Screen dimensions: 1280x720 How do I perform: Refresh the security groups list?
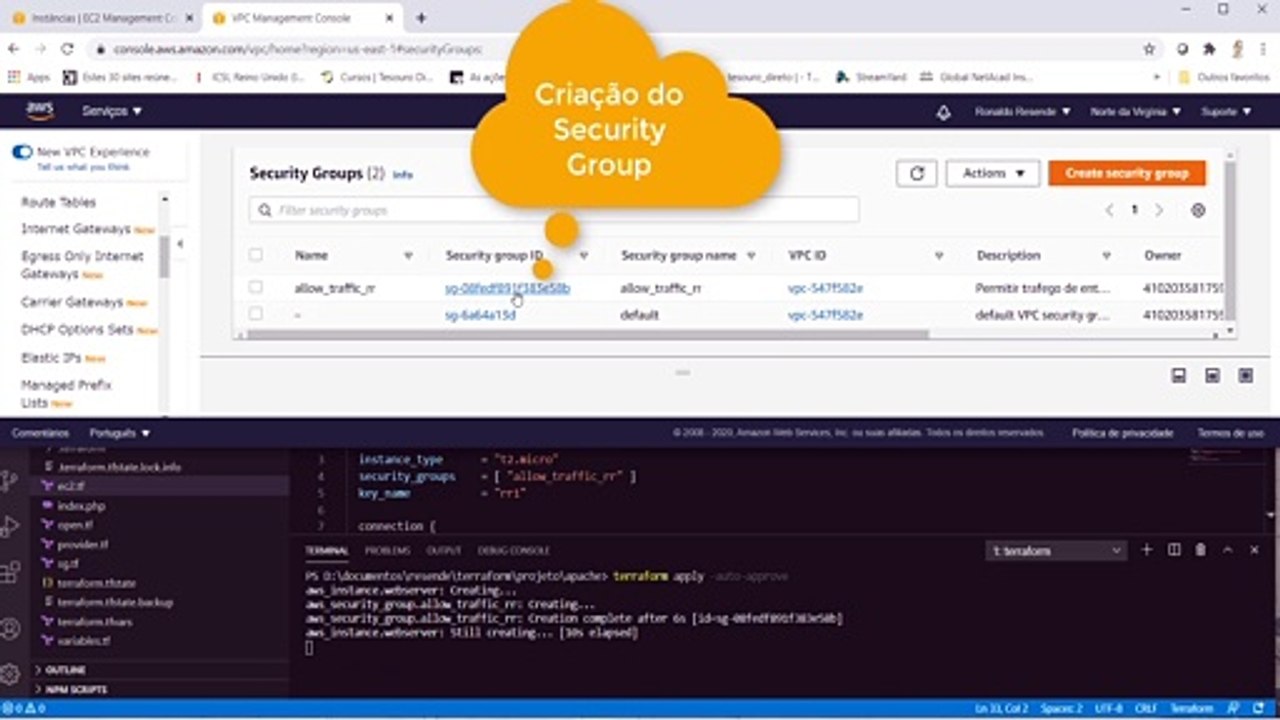pyautogui.click(x=916, y=173)
